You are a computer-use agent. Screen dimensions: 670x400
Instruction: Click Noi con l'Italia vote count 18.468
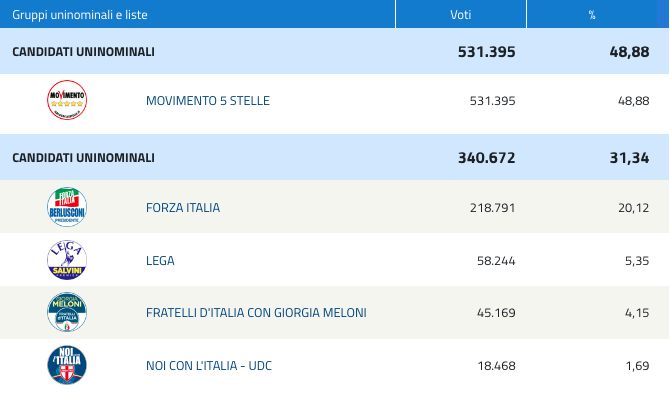496,366
